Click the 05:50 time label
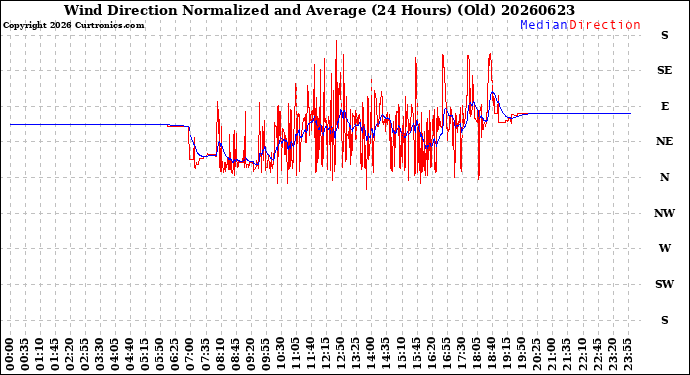Image resolution: width=690 pixels, height=375 pixels. point(160,355)
